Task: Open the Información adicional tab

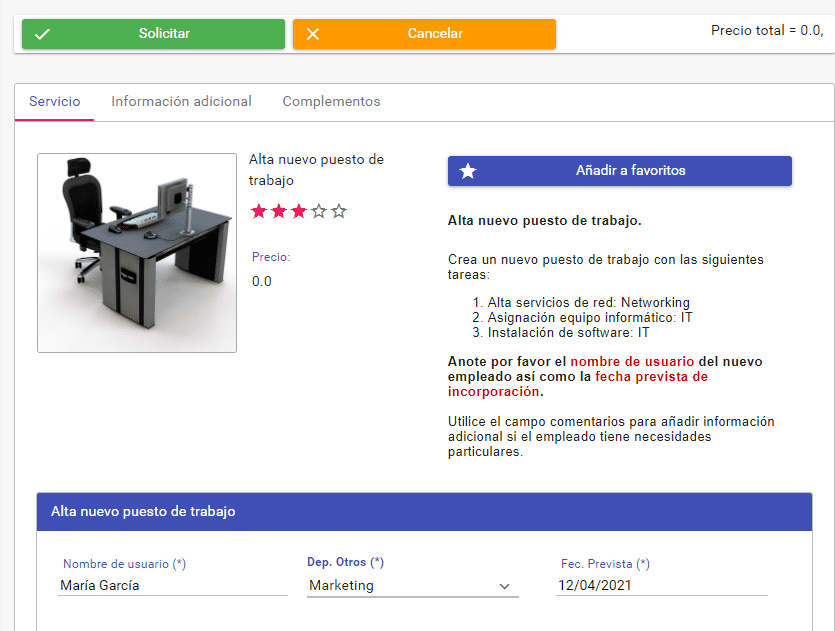Action: tap(181, 101)
